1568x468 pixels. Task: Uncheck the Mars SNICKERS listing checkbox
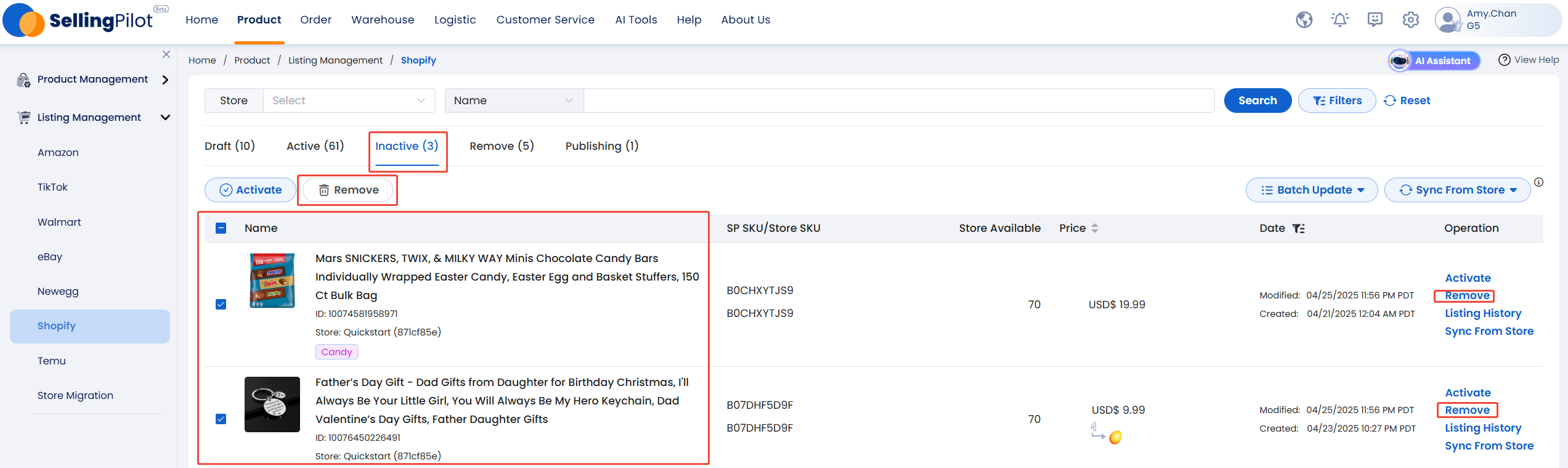pyautogui.click(x=221, y=305)
